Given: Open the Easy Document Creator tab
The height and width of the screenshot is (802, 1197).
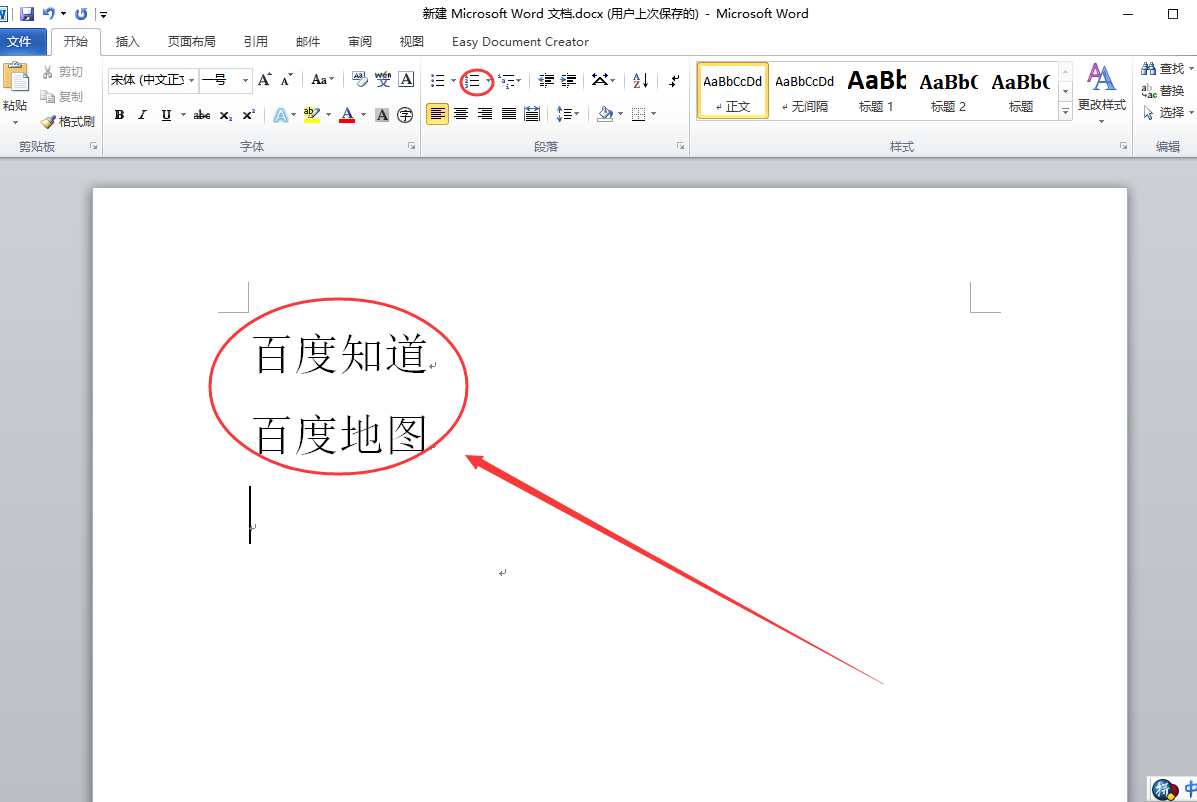Looking at the screenshot, I should click(x=520, y=42).
